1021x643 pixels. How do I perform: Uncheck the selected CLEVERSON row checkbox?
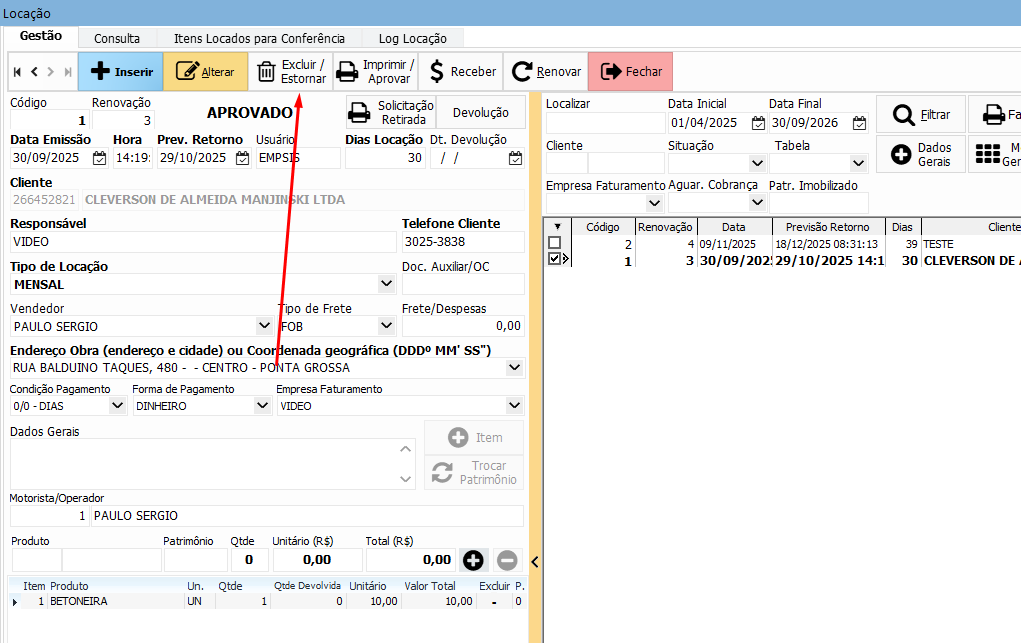[554, 259]
